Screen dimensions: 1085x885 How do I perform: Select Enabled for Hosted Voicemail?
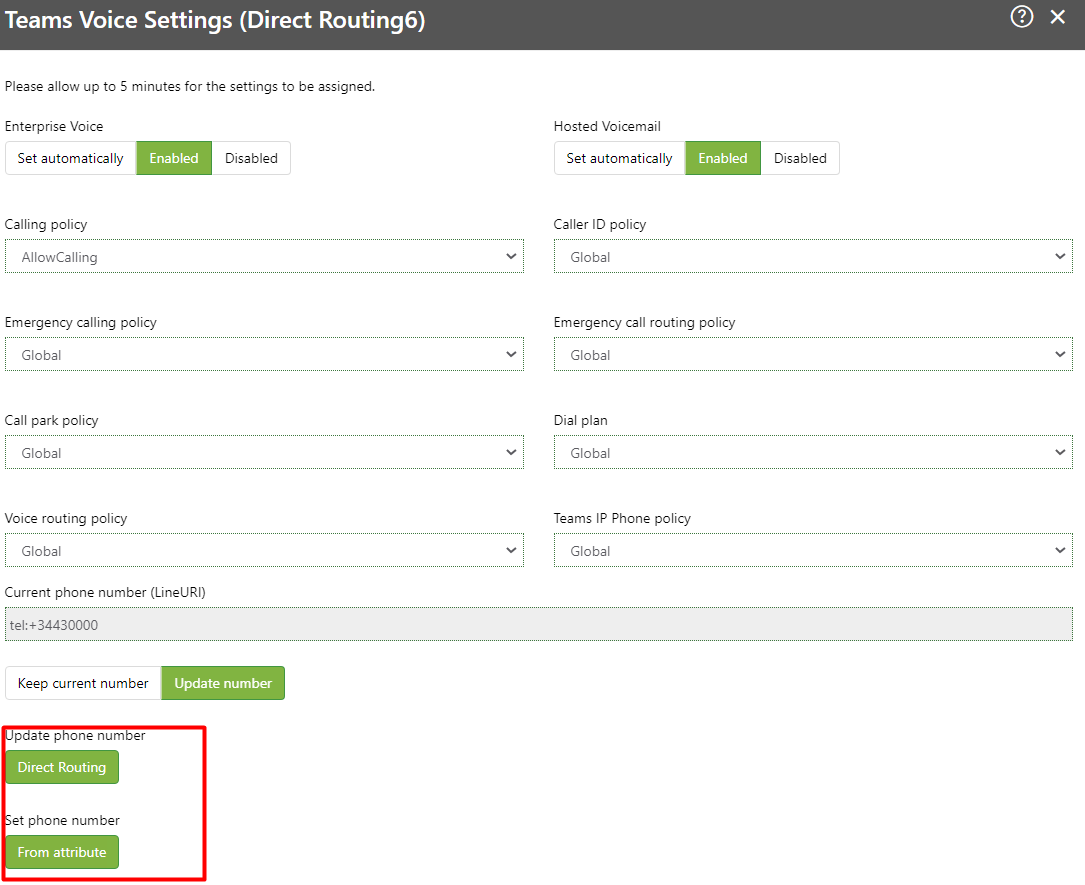coord(722,158)
